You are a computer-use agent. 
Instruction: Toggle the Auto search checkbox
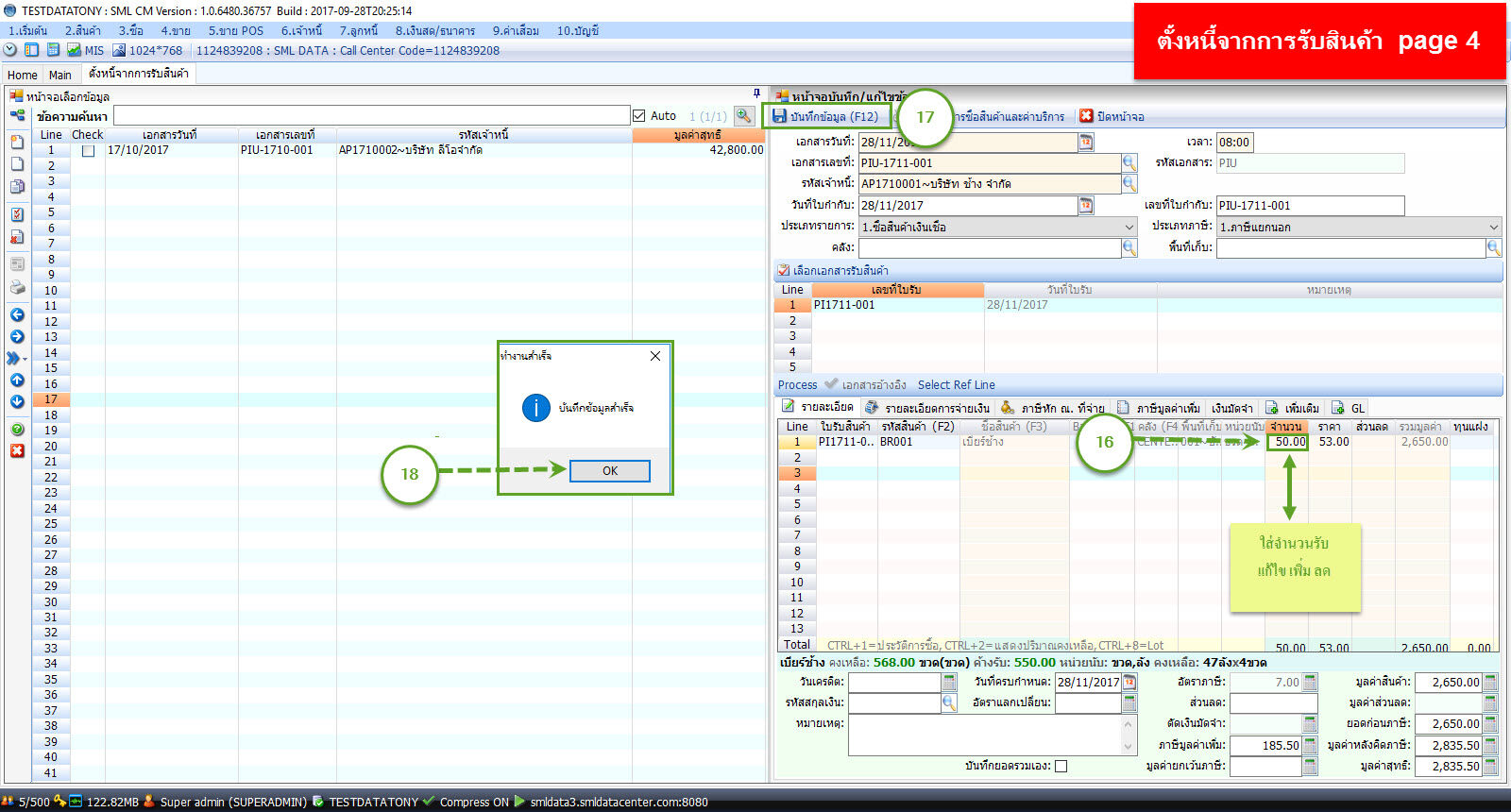point(639,115)
